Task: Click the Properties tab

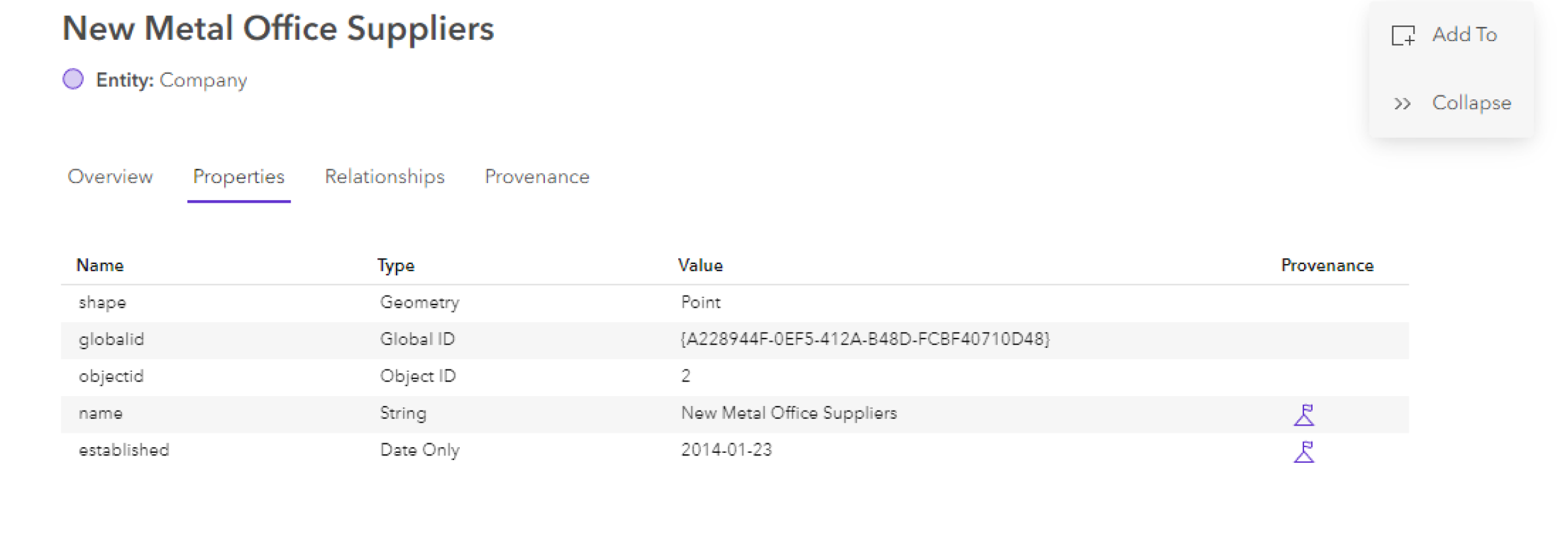Action: point(238,176)
